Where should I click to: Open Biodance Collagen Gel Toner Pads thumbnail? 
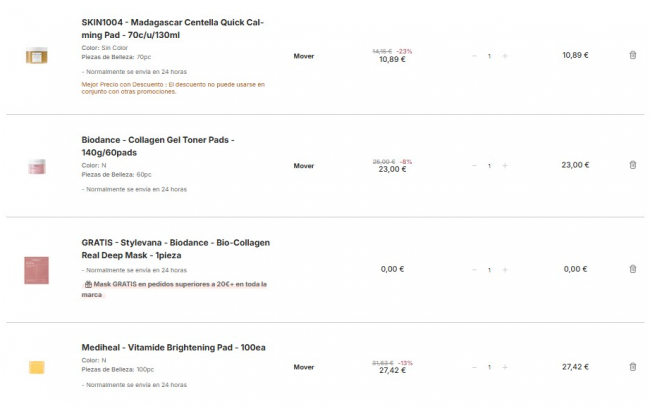[37, 166]
